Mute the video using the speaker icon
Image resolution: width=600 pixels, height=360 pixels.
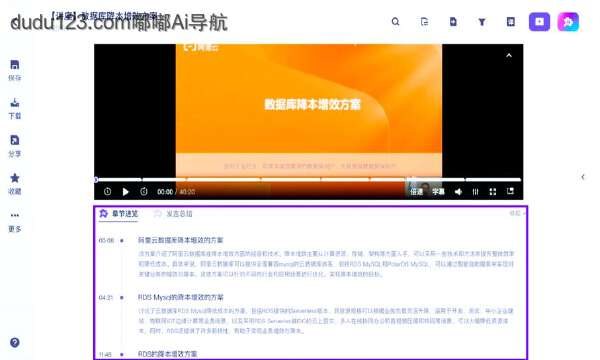click(x=458, y=192)
